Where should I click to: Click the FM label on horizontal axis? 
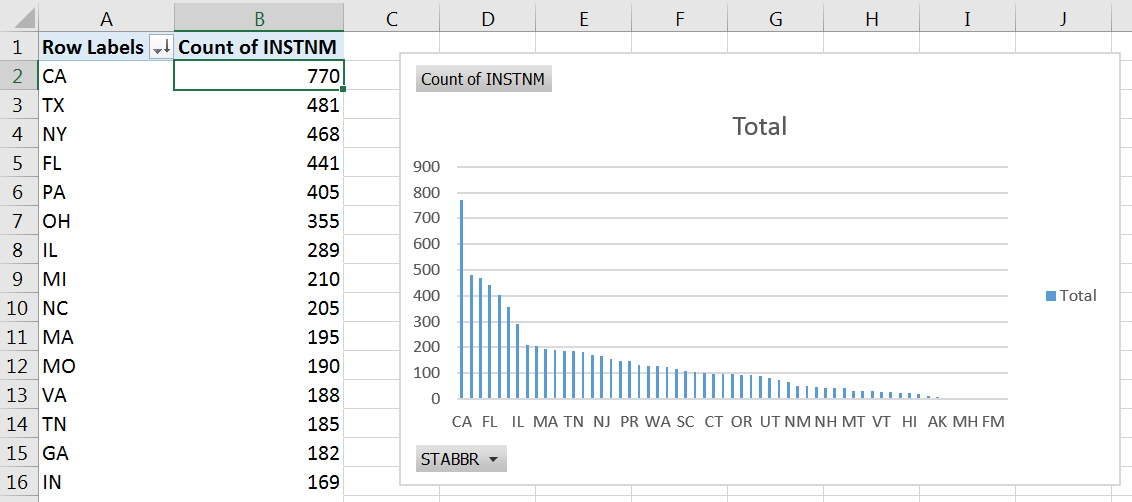(993, 421)
